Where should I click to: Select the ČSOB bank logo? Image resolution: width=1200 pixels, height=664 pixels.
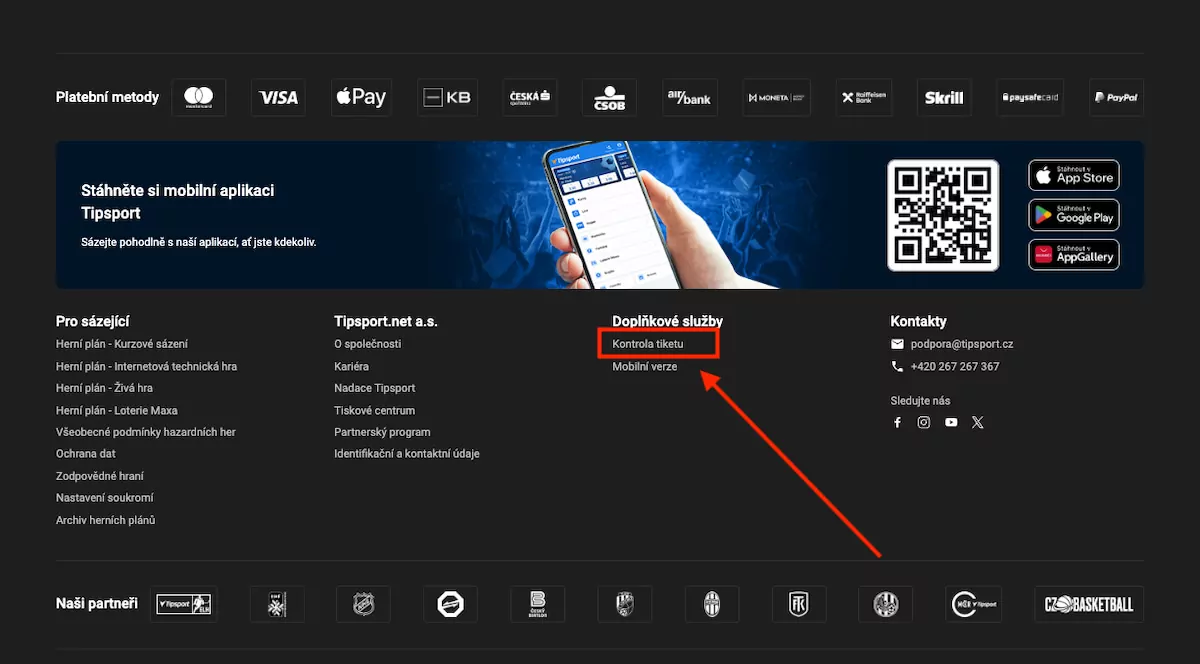point(609,97)
